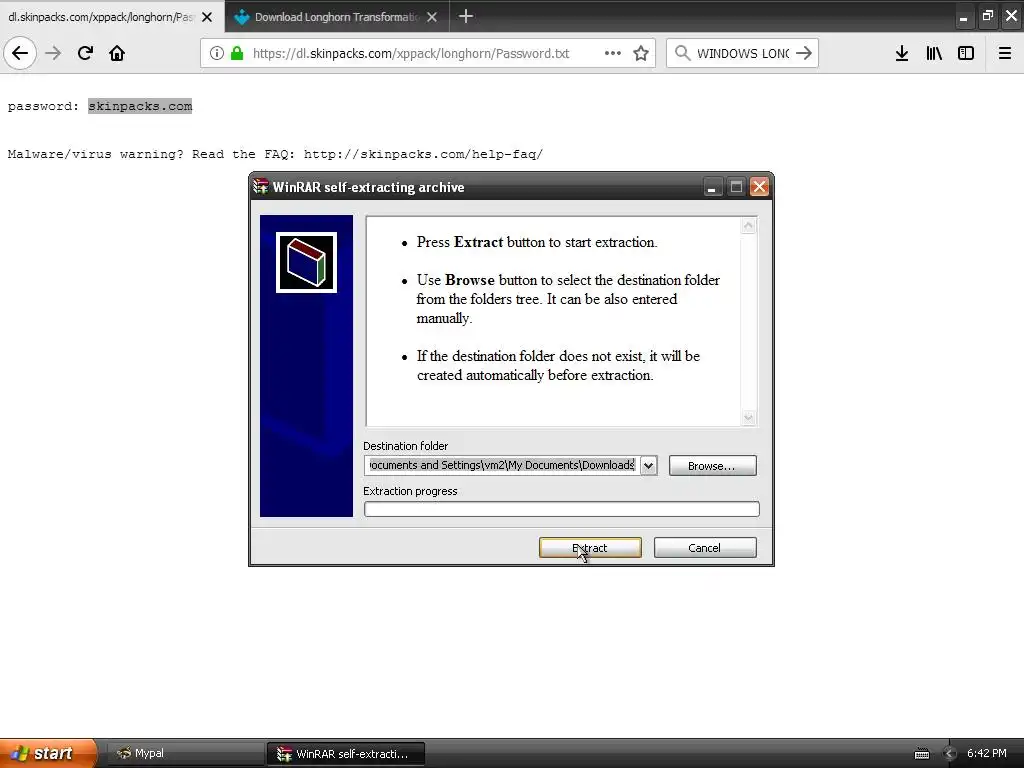Click the 6:42 PM clock
This screenshot has height=768, width=1024.
point(986,753)
